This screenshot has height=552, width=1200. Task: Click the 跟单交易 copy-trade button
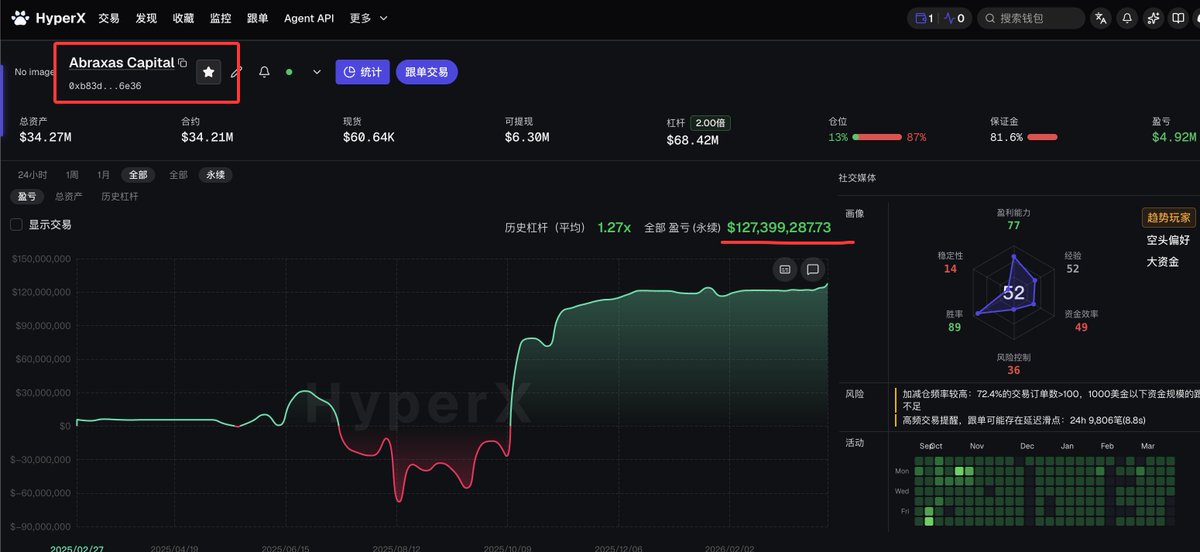point(427,72)
